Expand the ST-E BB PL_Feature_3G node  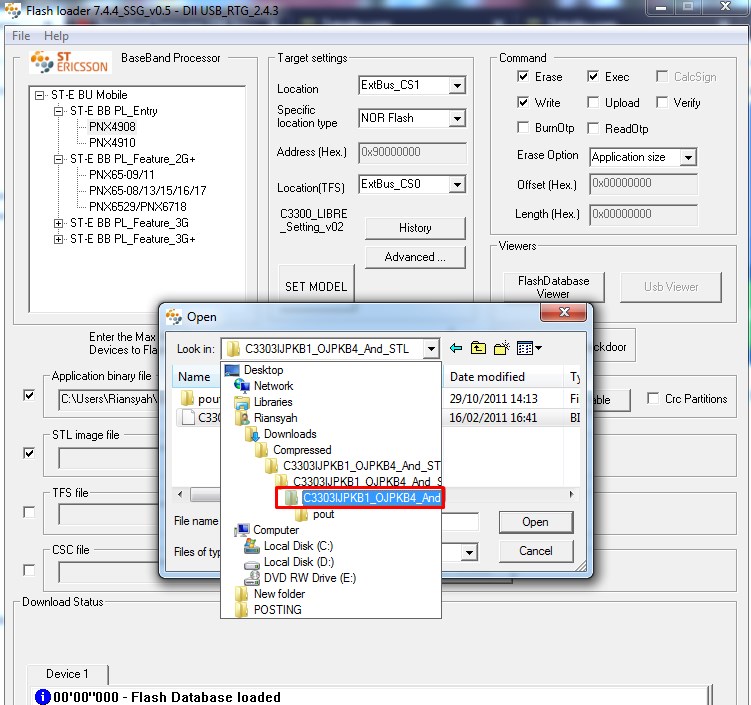point(58,223)
